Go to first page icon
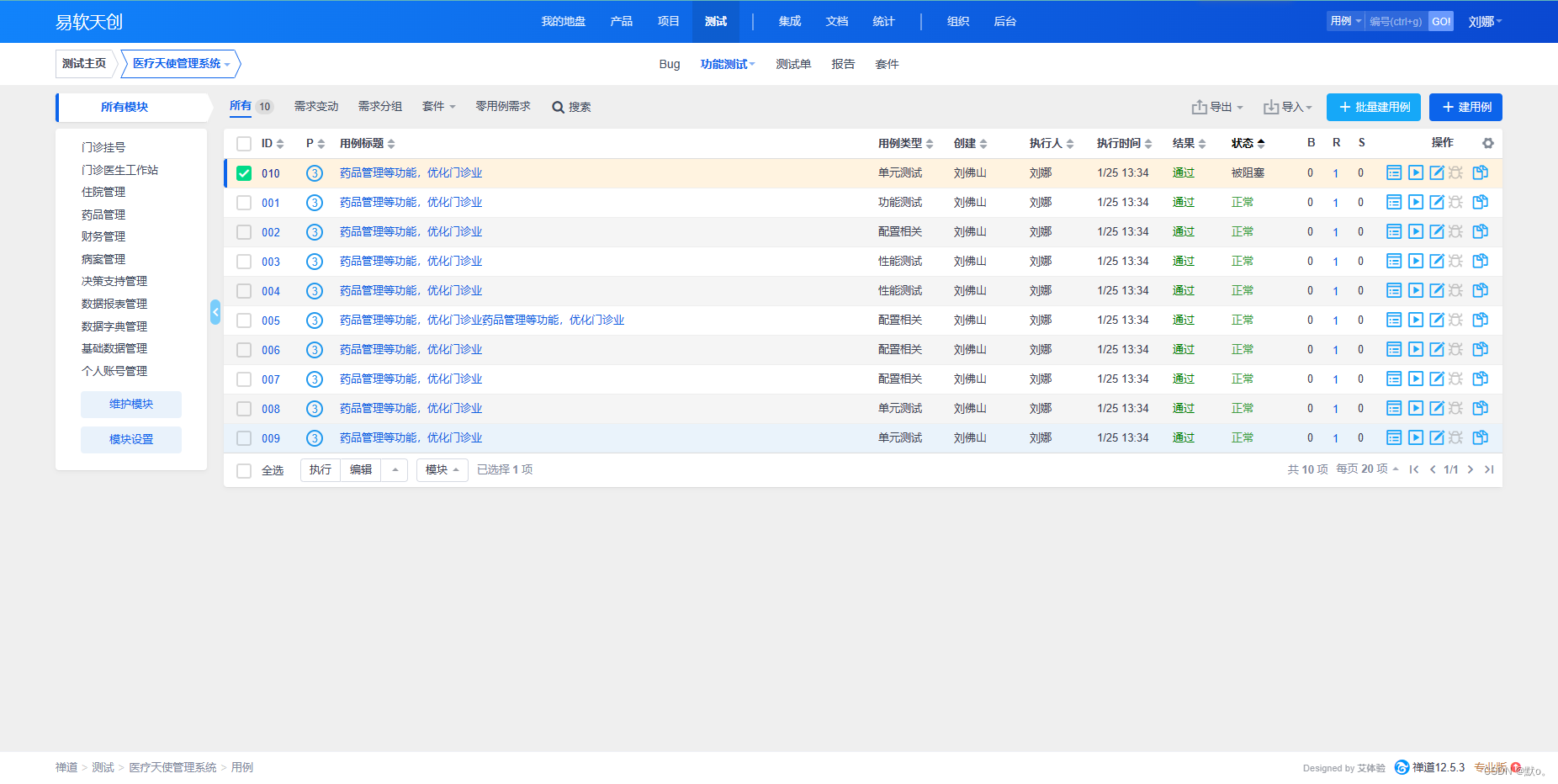The width and height of the screenshot is (1558, 784). [x=1414, y=469]
